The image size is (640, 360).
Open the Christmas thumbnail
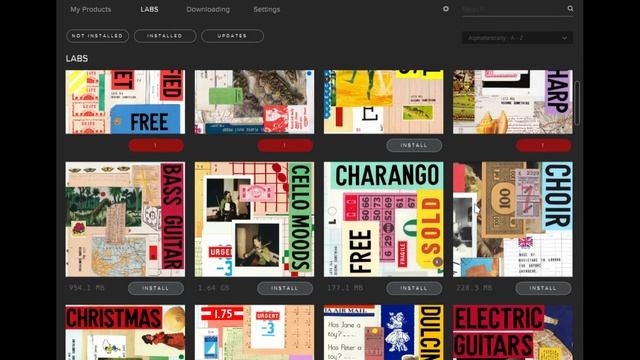click(x=125, y=332)
